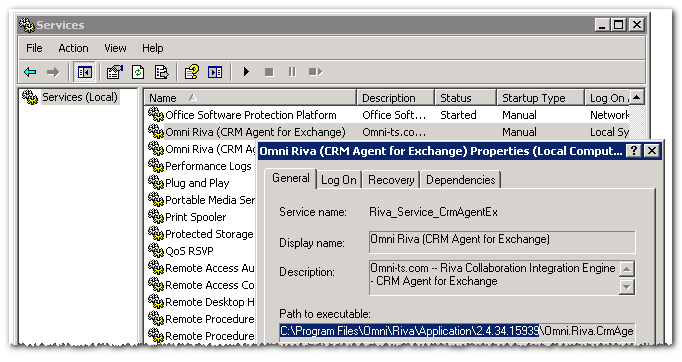The height and width of the screenshot is (362, 682).
Task: Click the Description box scroll up arrow
Action: pos(626,269)
